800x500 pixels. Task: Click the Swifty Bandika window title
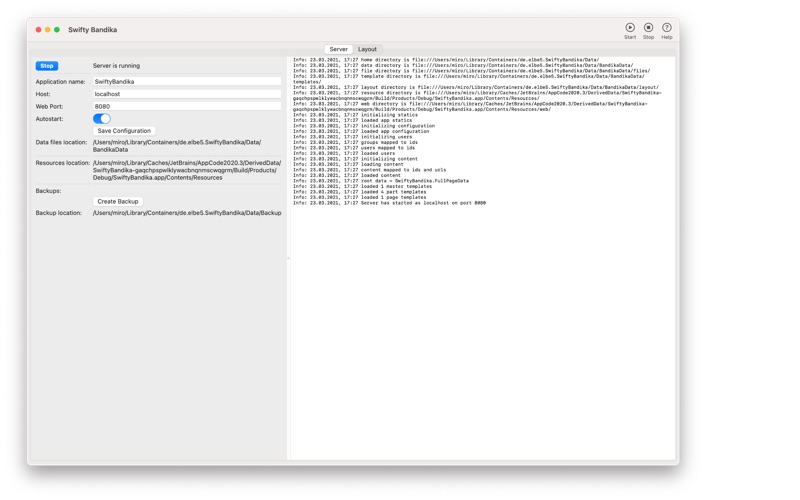(92, 30)
